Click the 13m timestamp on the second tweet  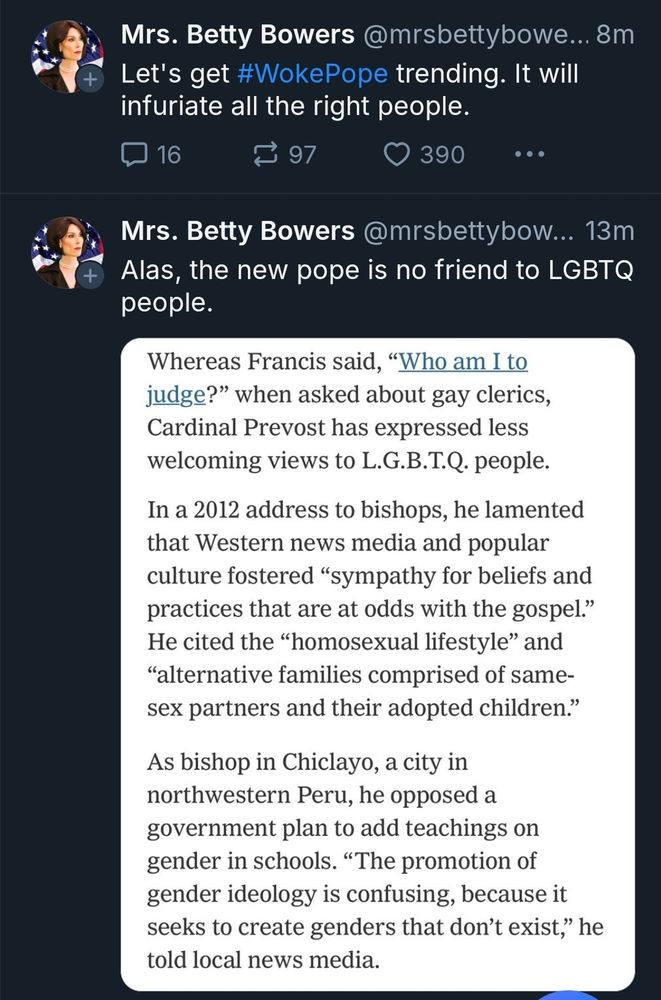[x=611, y=230]
